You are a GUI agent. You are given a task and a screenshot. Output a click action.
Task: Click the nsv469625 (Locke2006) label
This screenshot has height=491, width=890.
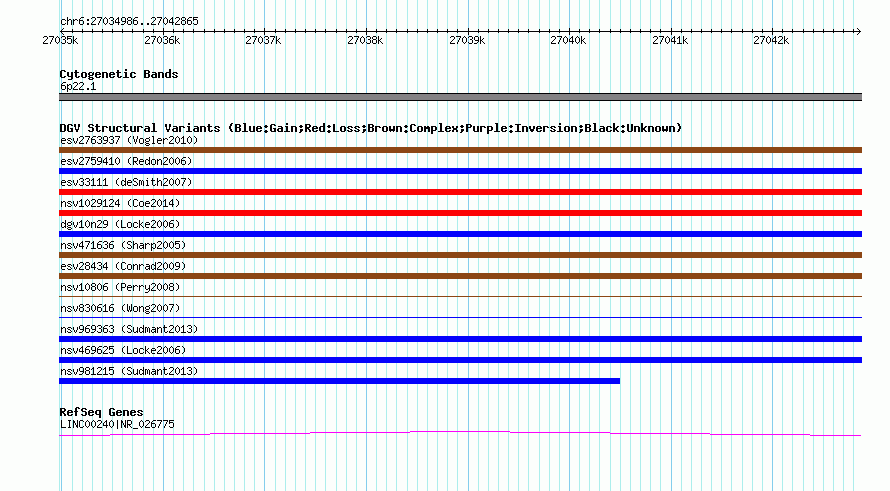[123, 350]
